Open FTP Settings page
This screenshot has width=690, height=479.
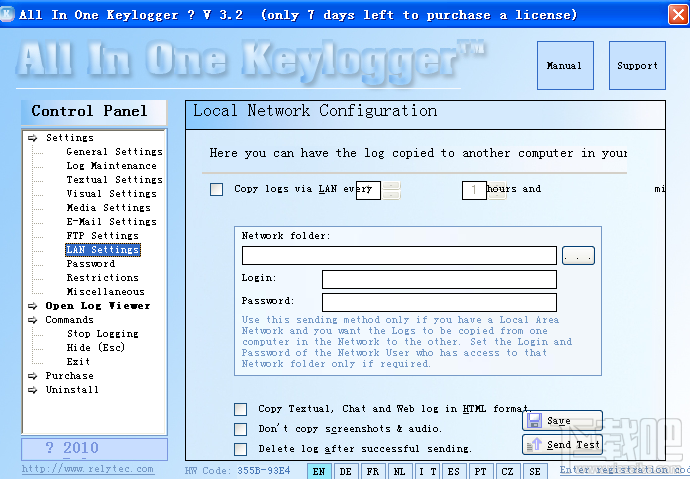click(103, 236)
